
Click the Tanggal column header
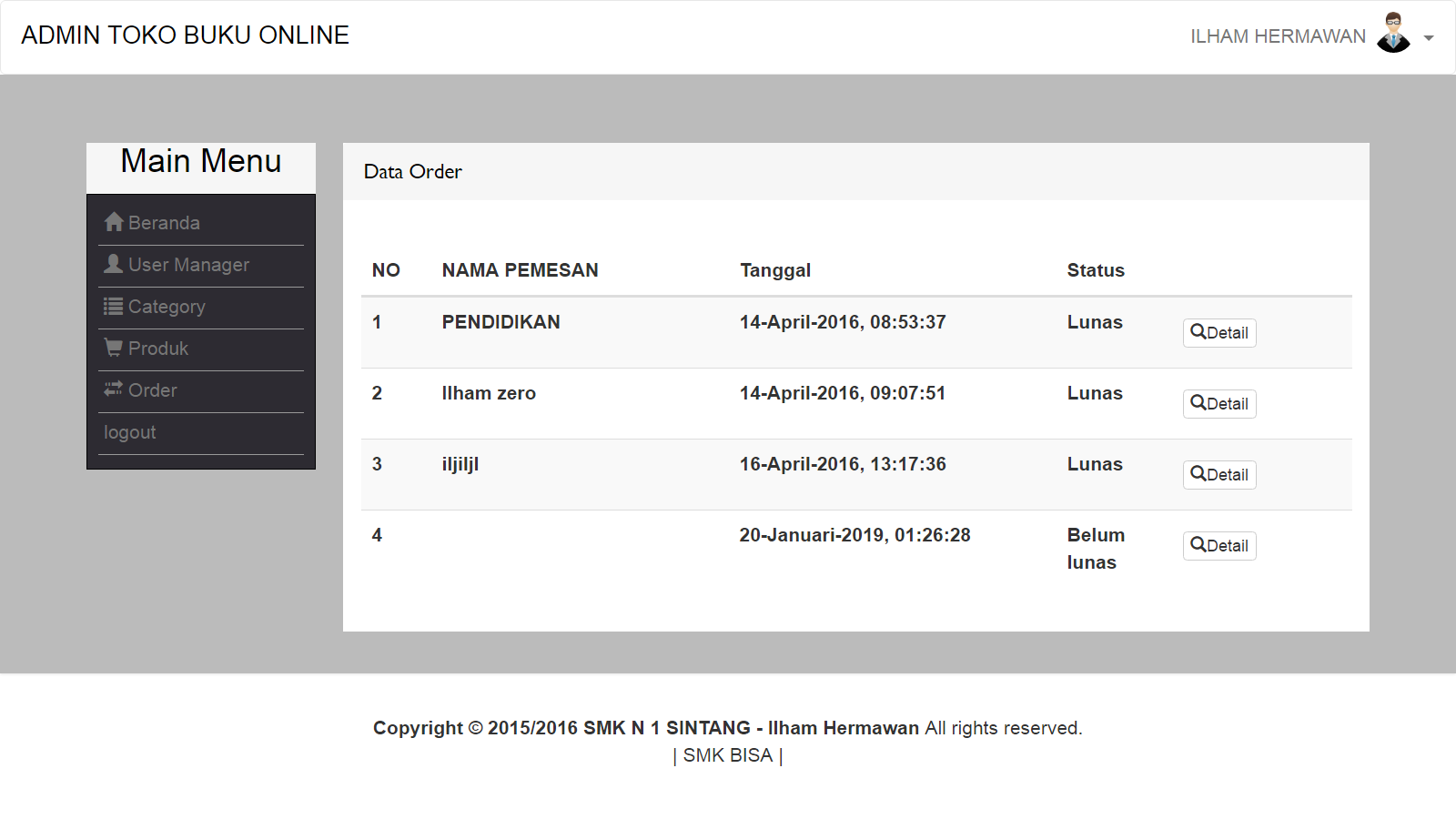coord(775,270)
